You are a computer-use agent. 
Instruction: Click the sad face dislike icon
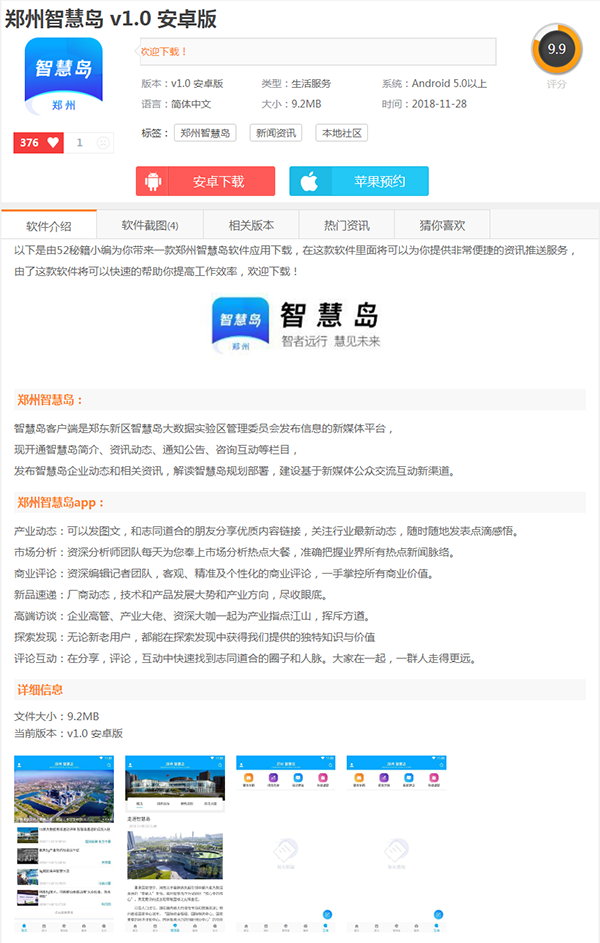[102, 143]
